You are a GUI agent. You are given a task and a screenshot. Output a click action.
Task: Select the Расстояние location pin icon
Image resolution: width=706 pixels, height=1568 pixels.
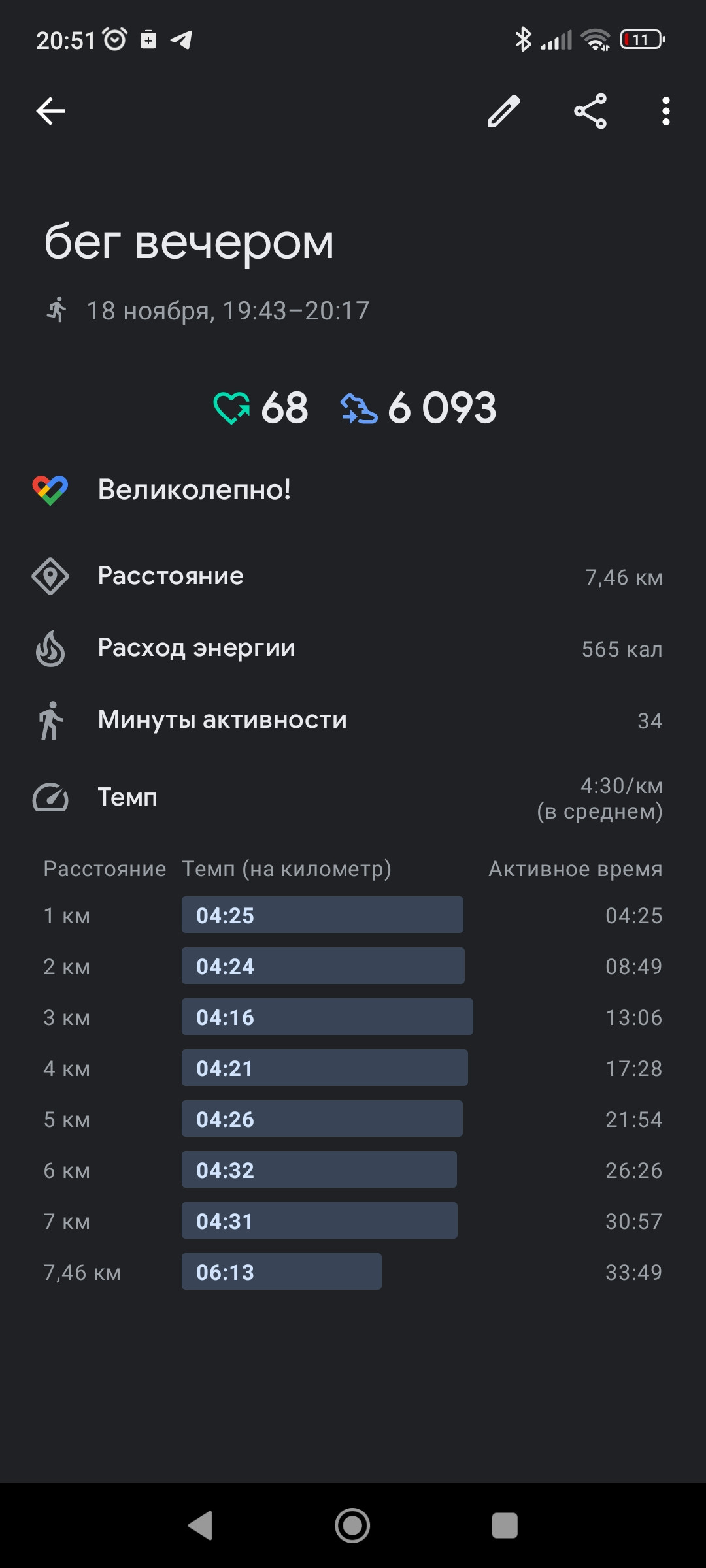pyautogui.click(x=50, y=576)
